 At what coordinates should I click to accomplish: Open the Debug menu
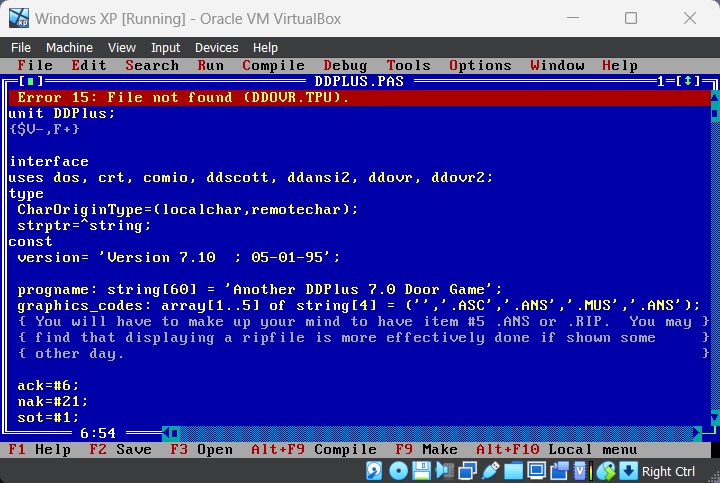345,66
